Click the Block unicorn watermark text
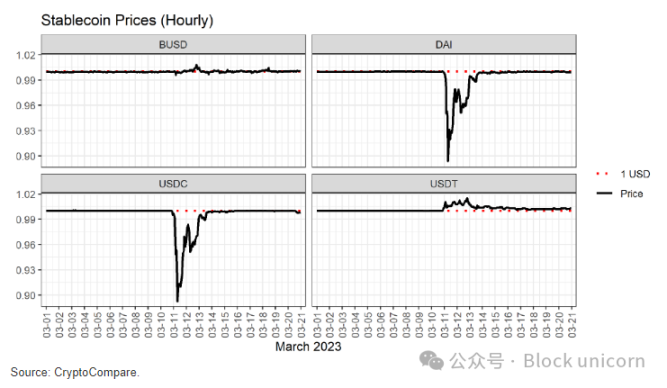 click(584, 361)
